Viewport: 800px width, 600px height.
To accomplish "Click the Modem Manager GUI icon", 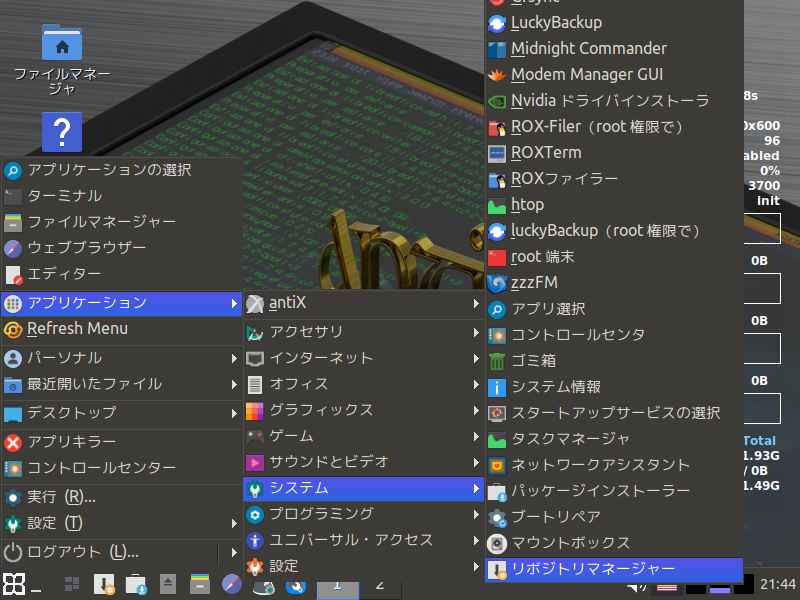I will [x=496, y=76].
